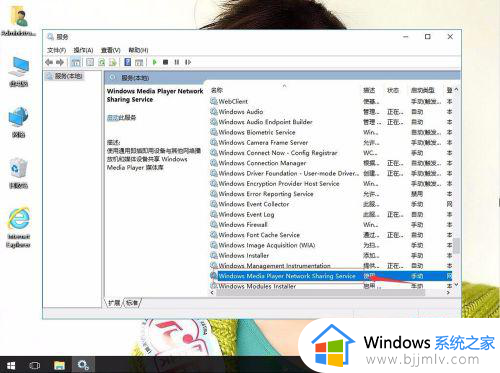This screenshot has width=500, height=373.
Task: Refresh the services list using toolbar icon
Action: pyautogui.click(x=101, y=62)
